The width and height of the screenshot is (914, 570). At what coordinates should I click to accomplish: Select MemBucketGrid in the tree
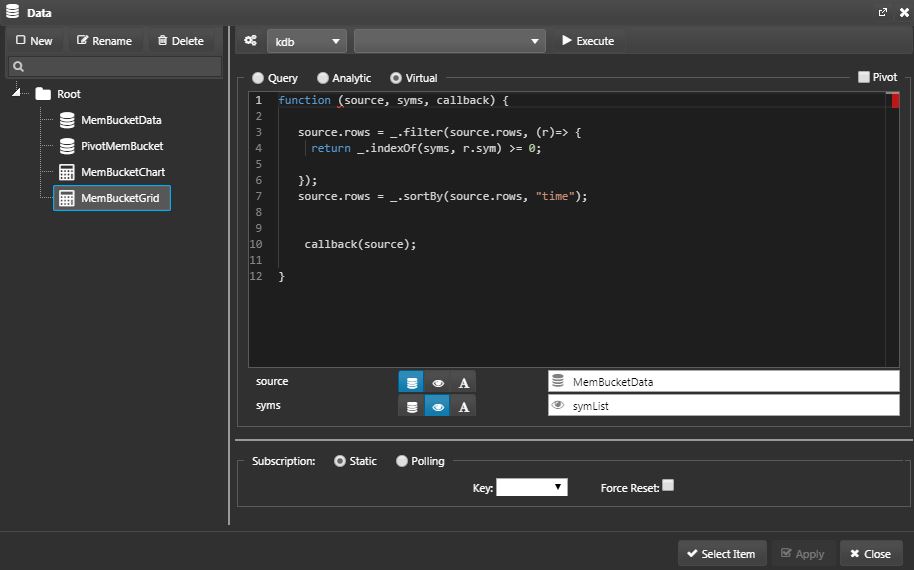112,198
